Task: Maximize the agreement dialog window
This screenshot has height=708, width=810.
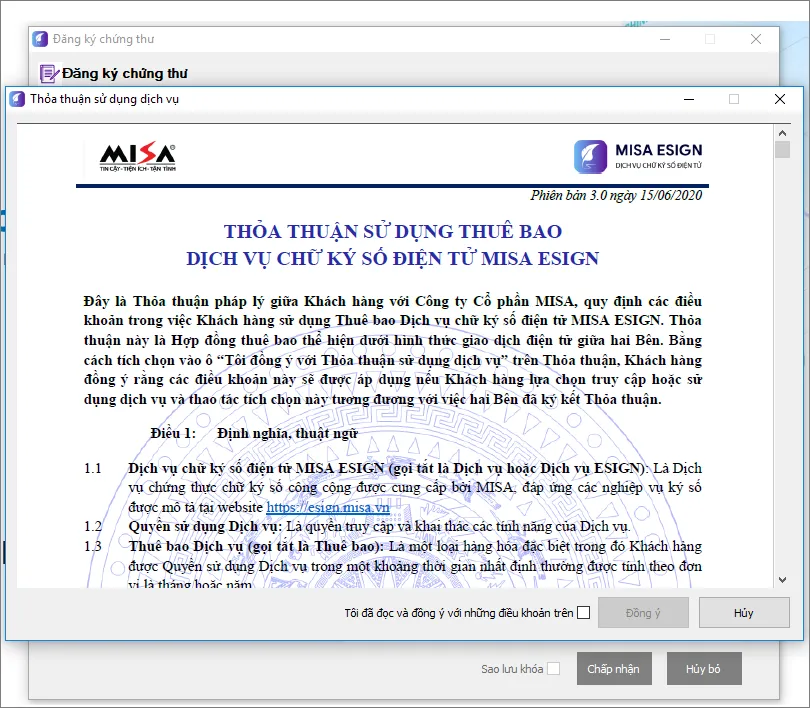Action: coord(733,99)
